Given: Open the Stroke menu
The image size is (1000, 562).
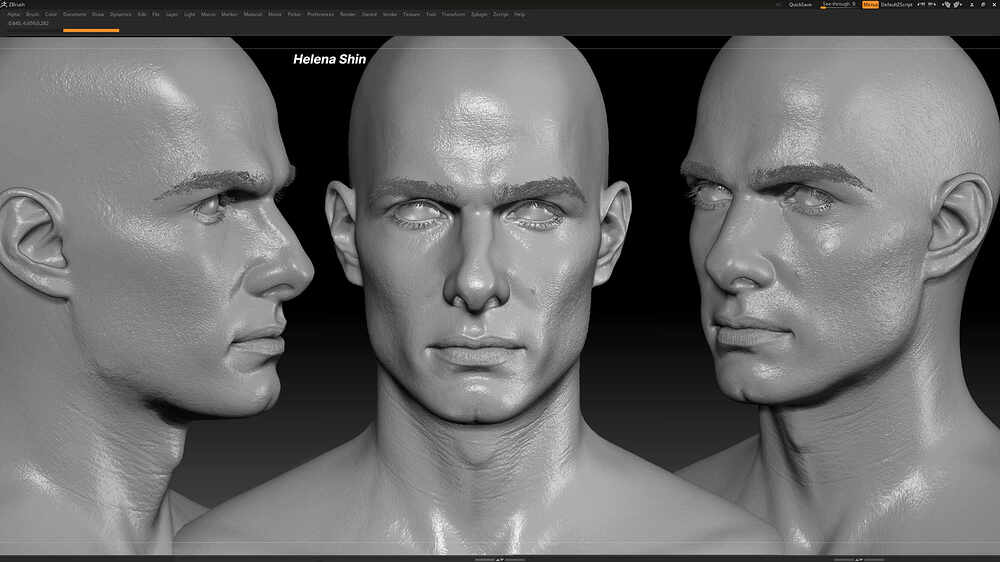Looking at the screenshot, I should coord(390,14).
